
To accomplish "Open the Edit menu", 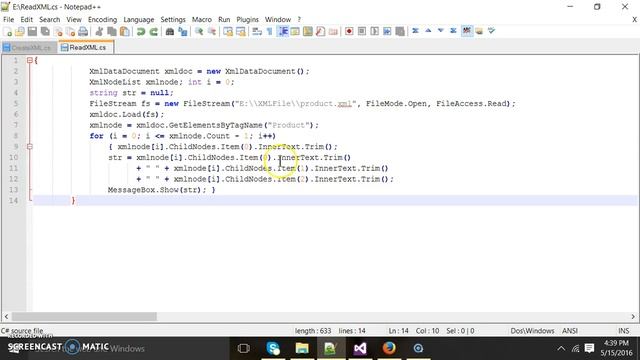I will click(27, 20).
